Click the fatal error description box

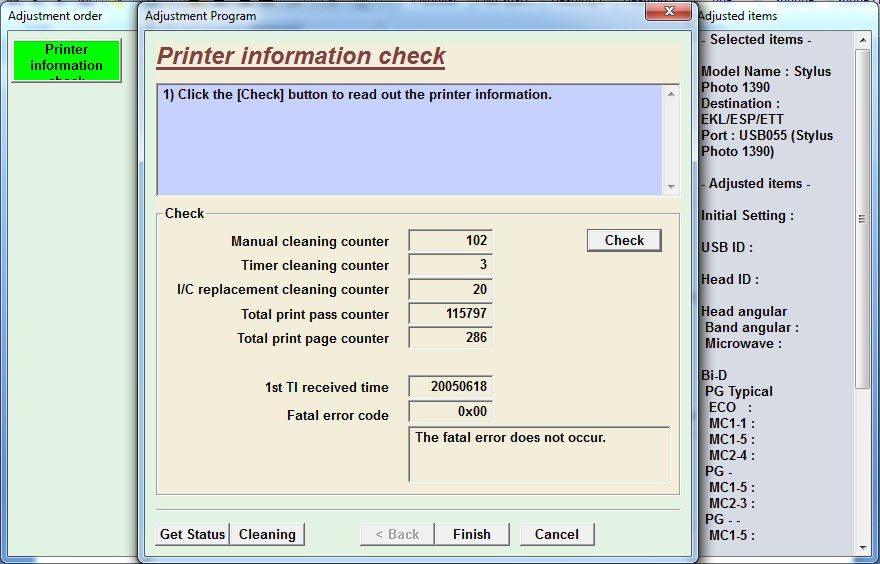pos(539,454)
